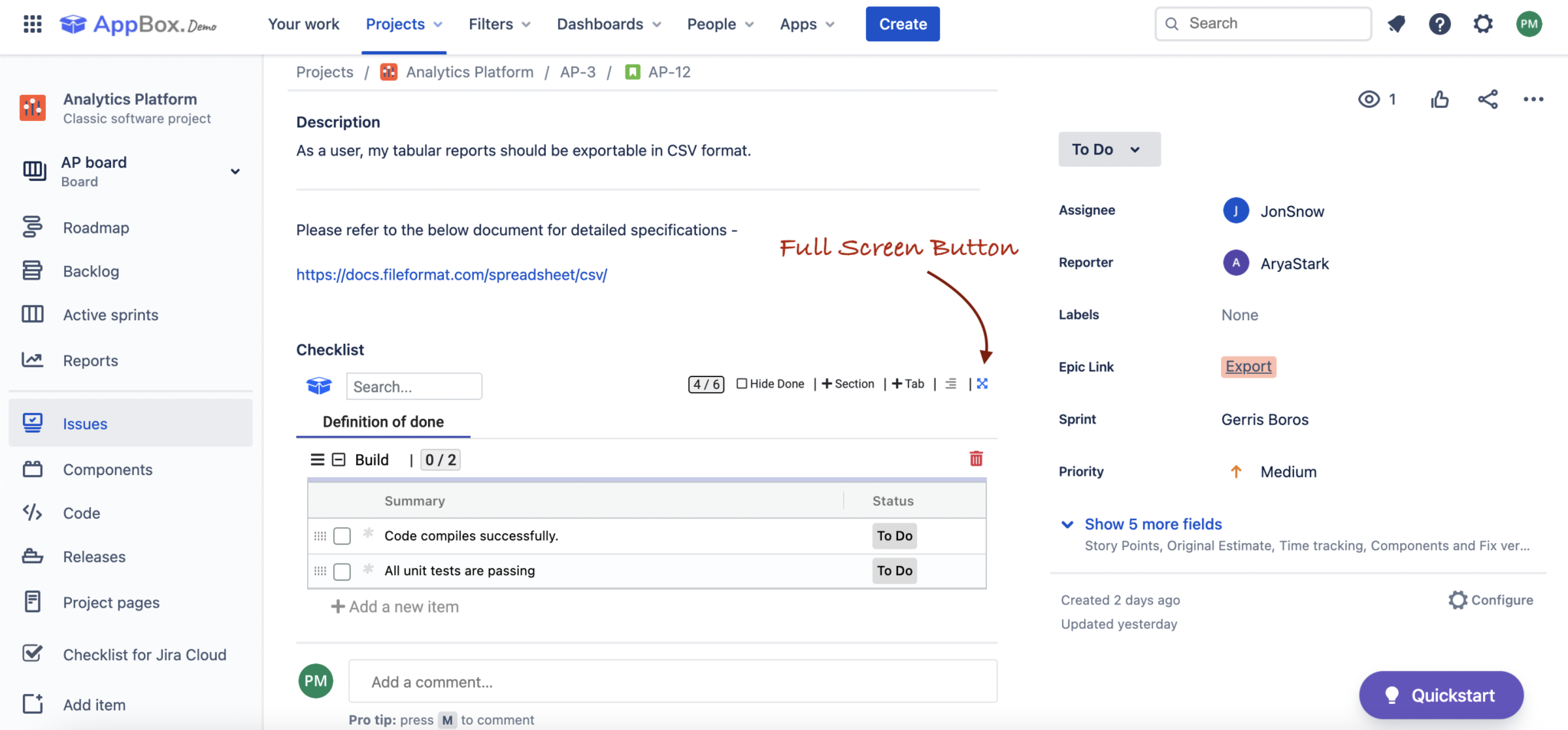Delete the Build section with trash icon

pos(976,459)
